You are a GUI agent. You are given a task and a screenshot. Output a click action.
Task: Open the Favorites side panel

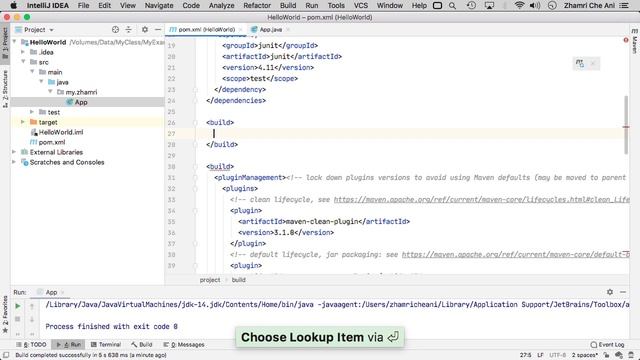pos(5,314)
